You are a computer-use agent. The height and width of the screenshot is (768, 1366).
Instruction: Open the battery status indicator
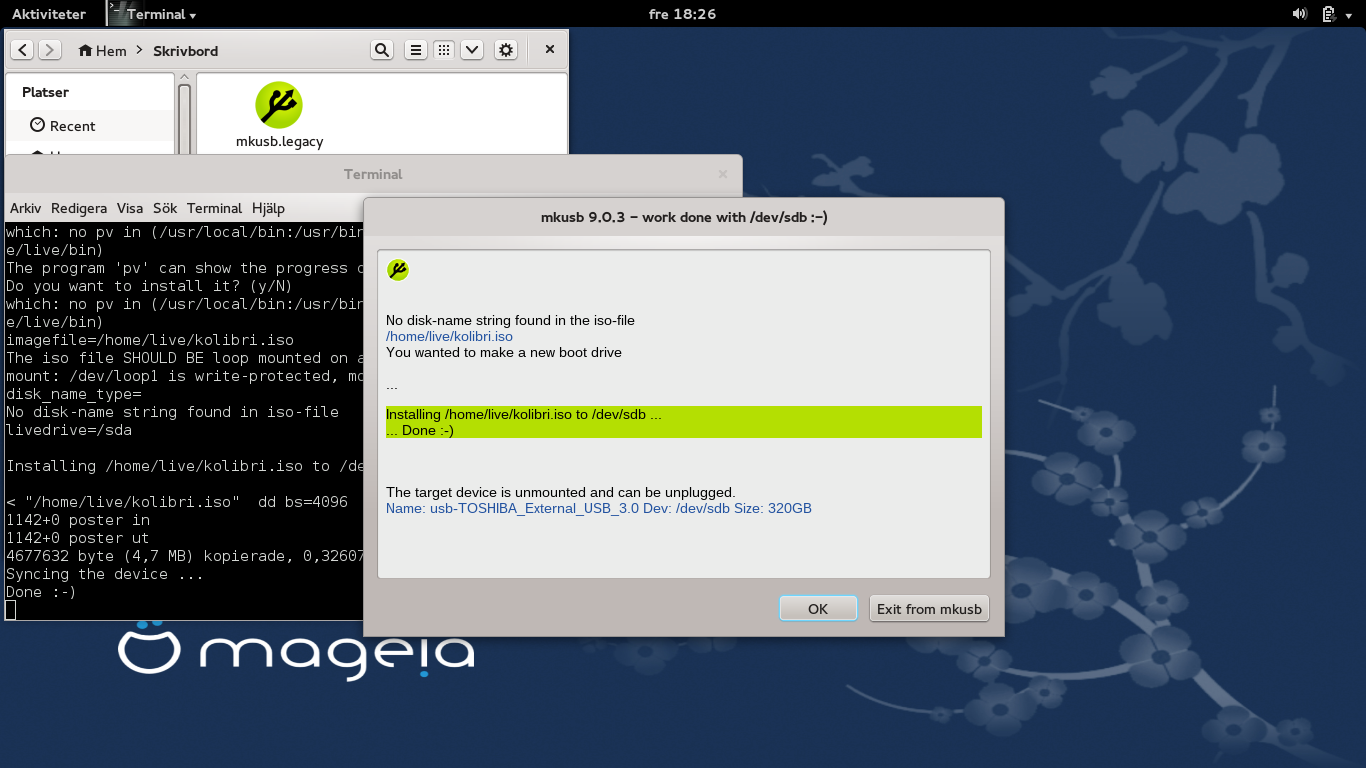pyautogui.click(x=1329, y=14)
